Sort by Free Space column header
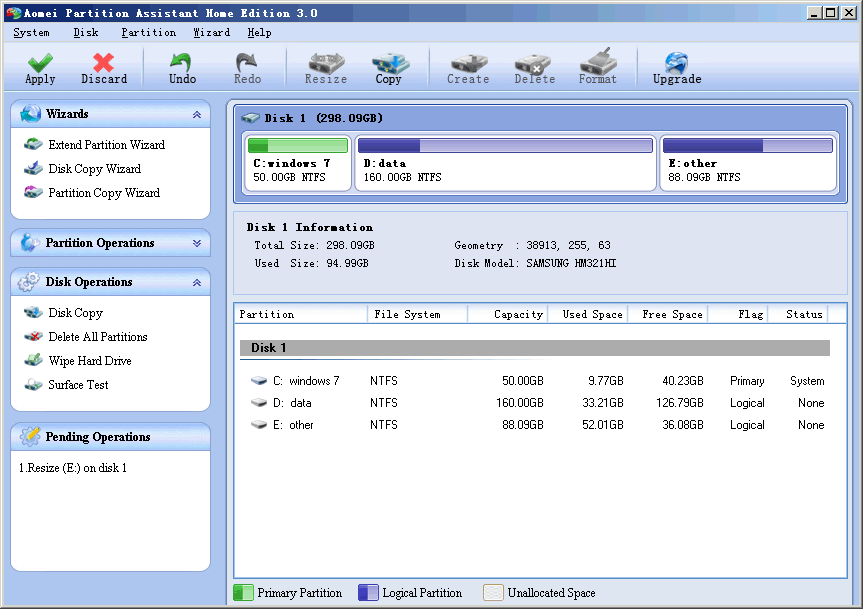 click(x=668, y=314)
